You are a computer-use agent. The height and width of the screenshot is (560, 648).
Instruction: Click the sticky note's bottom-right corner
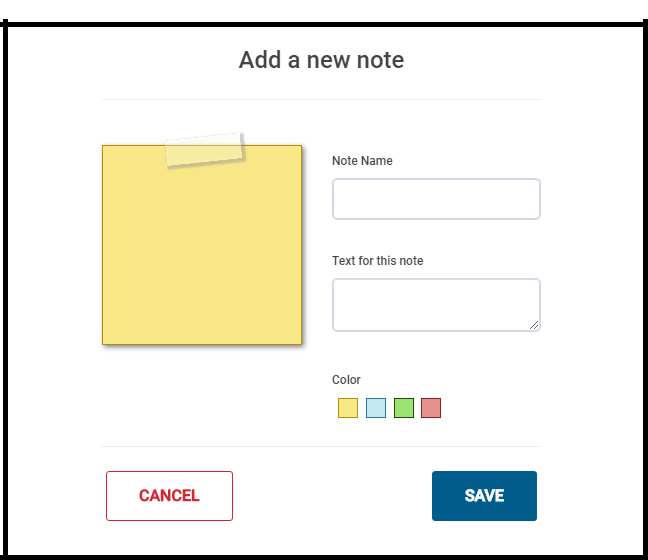tap(299, 342)
